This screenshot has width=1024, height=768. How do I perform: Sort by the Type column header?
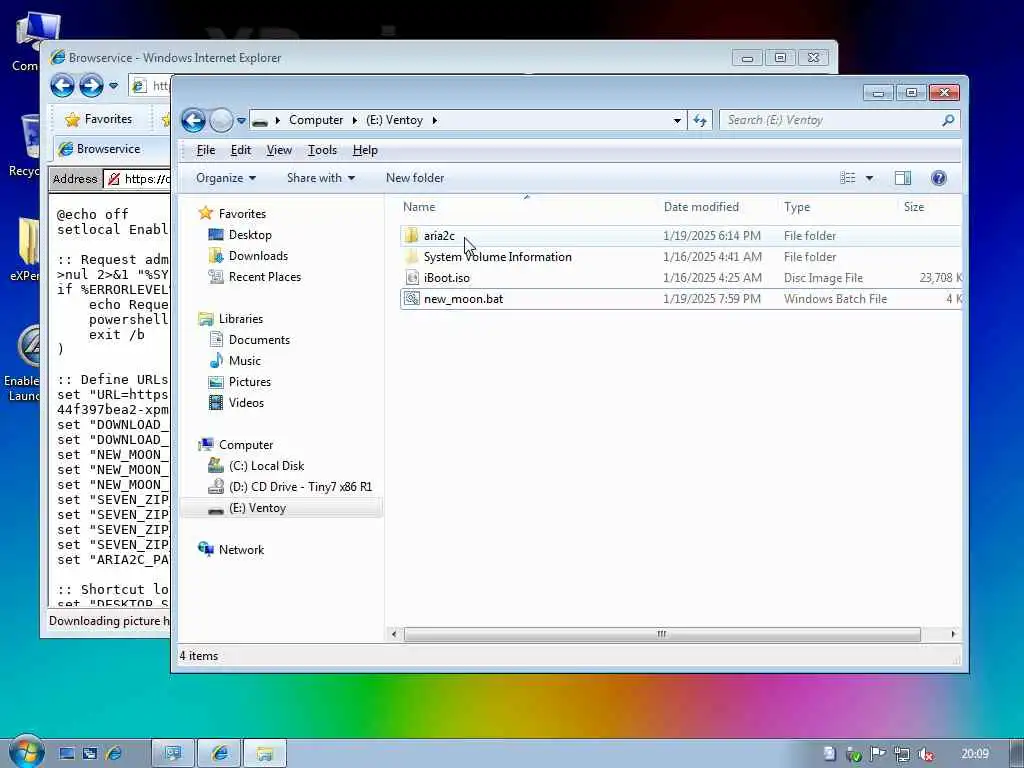point(797,207)
